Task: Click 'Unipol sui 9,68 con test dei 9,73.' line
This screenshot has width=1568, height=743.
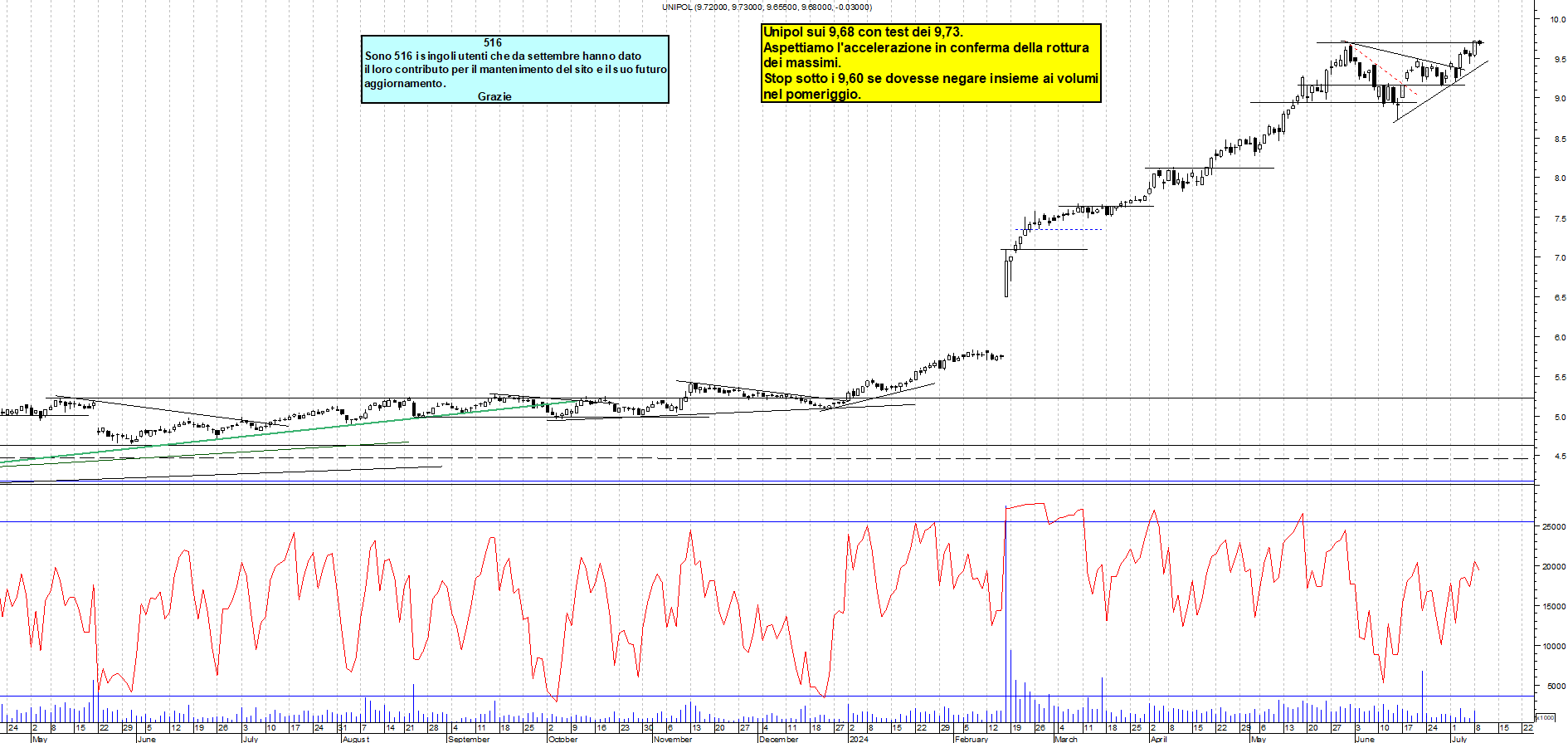Action: tap(863, 32)
